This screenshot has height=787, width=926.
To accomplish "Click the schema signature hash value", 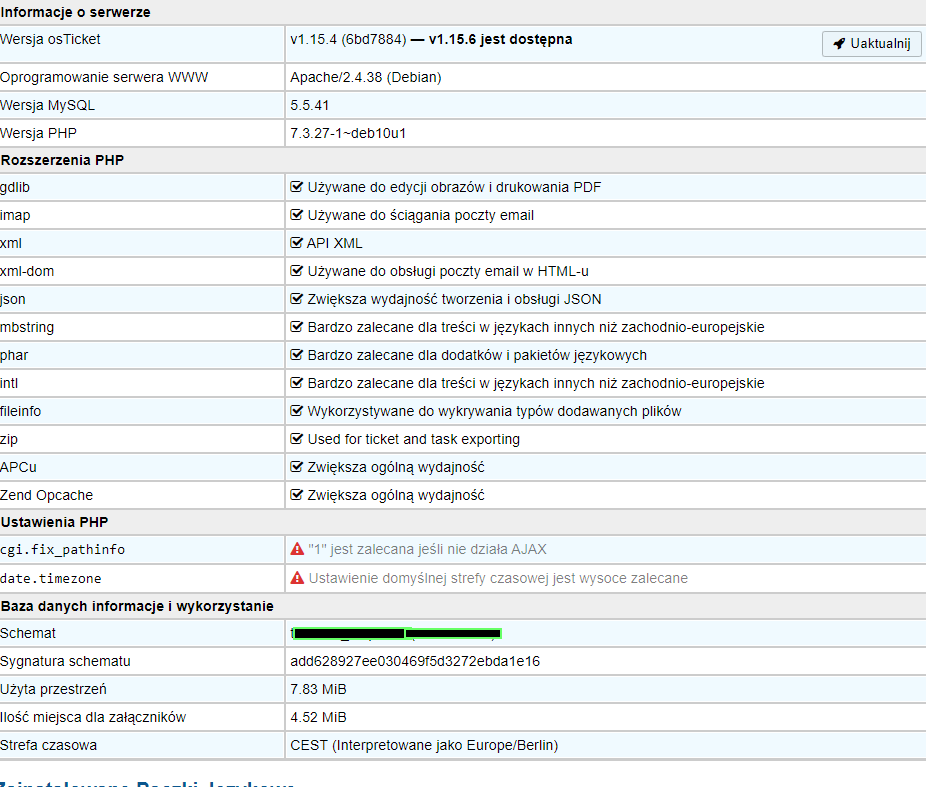I will click(415, 661).
